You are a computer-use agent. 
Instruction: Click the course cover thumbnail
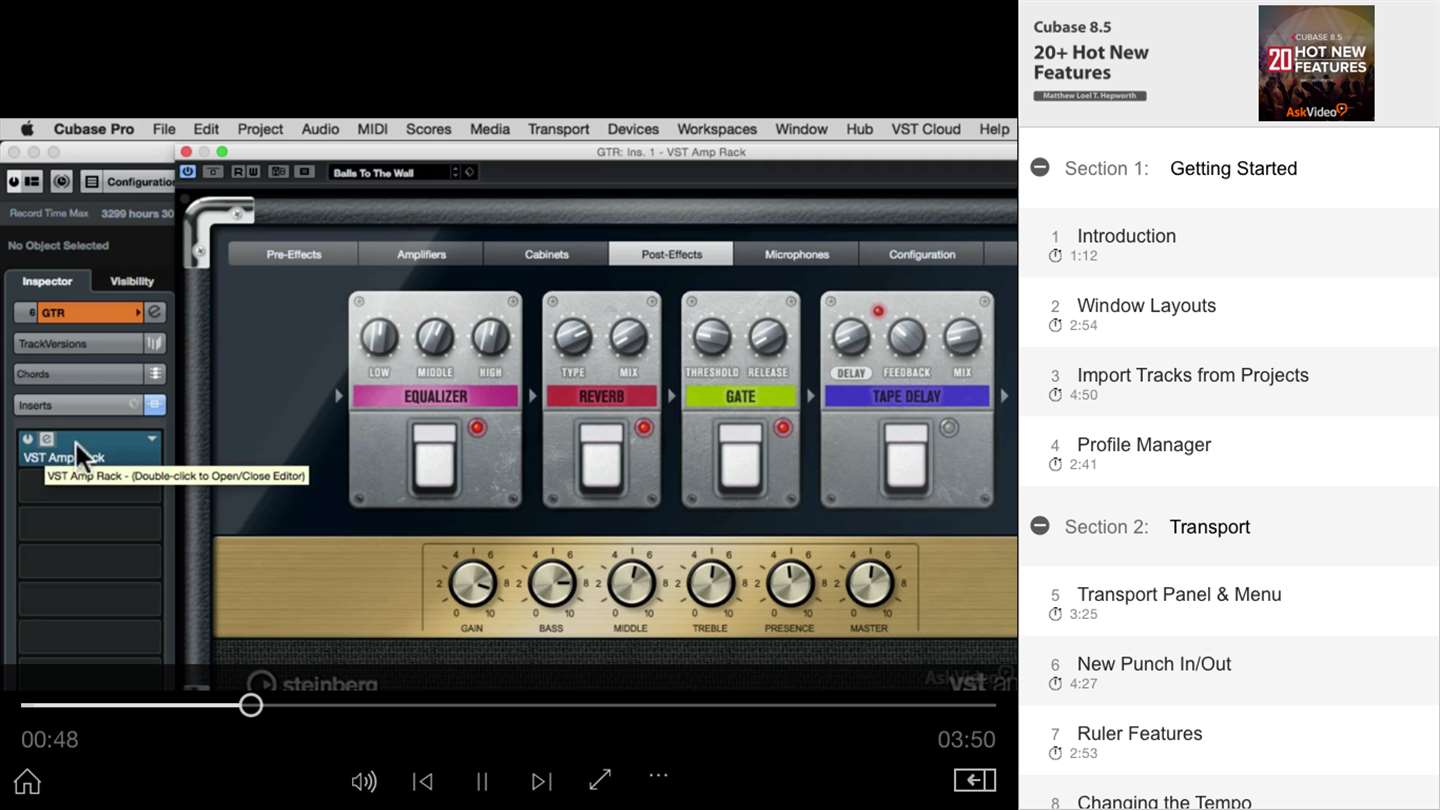coord(1316,63)
